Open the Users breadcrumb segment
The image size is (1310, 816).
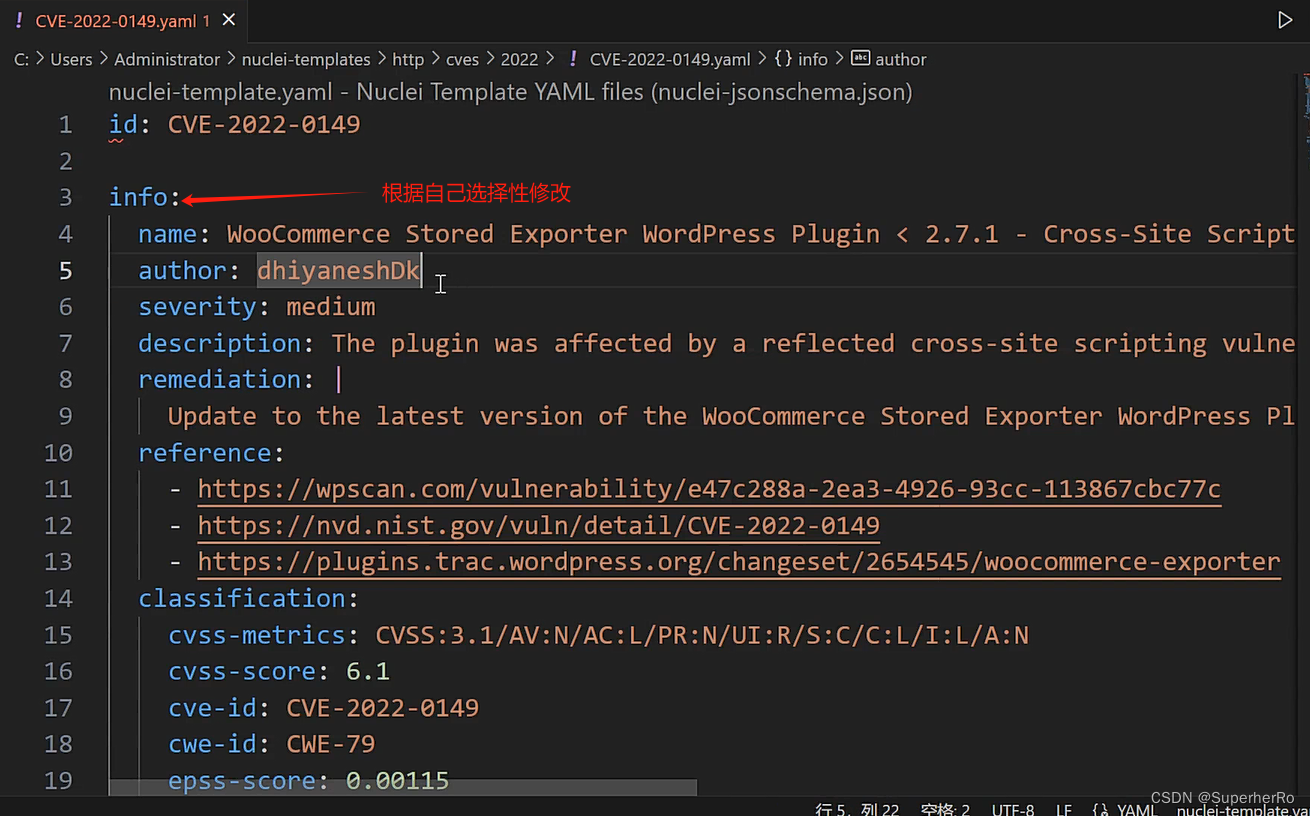point(71,59)
